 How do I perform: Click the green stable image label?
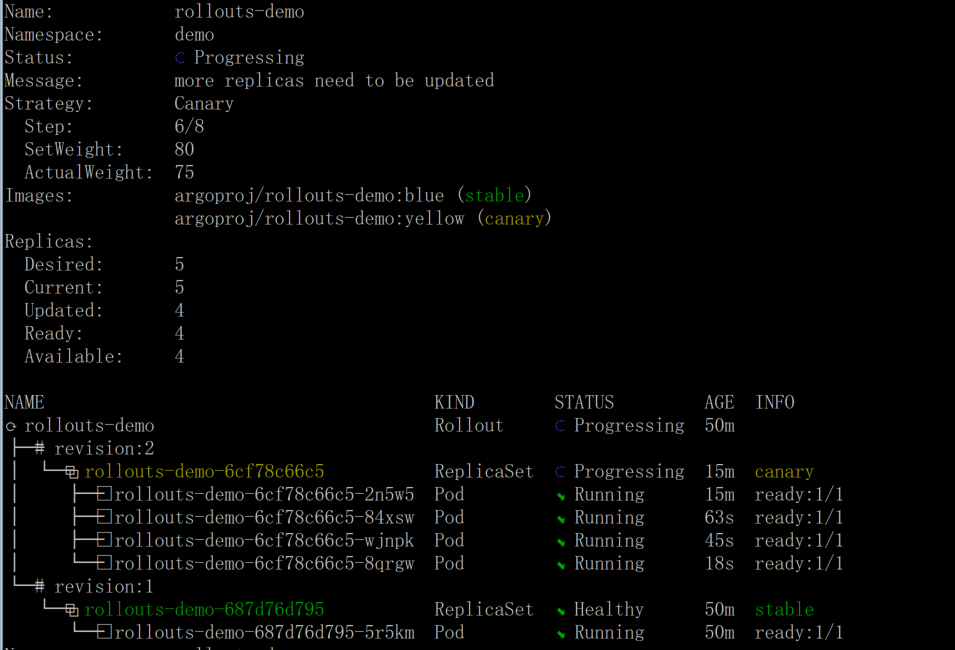[495, 196]
